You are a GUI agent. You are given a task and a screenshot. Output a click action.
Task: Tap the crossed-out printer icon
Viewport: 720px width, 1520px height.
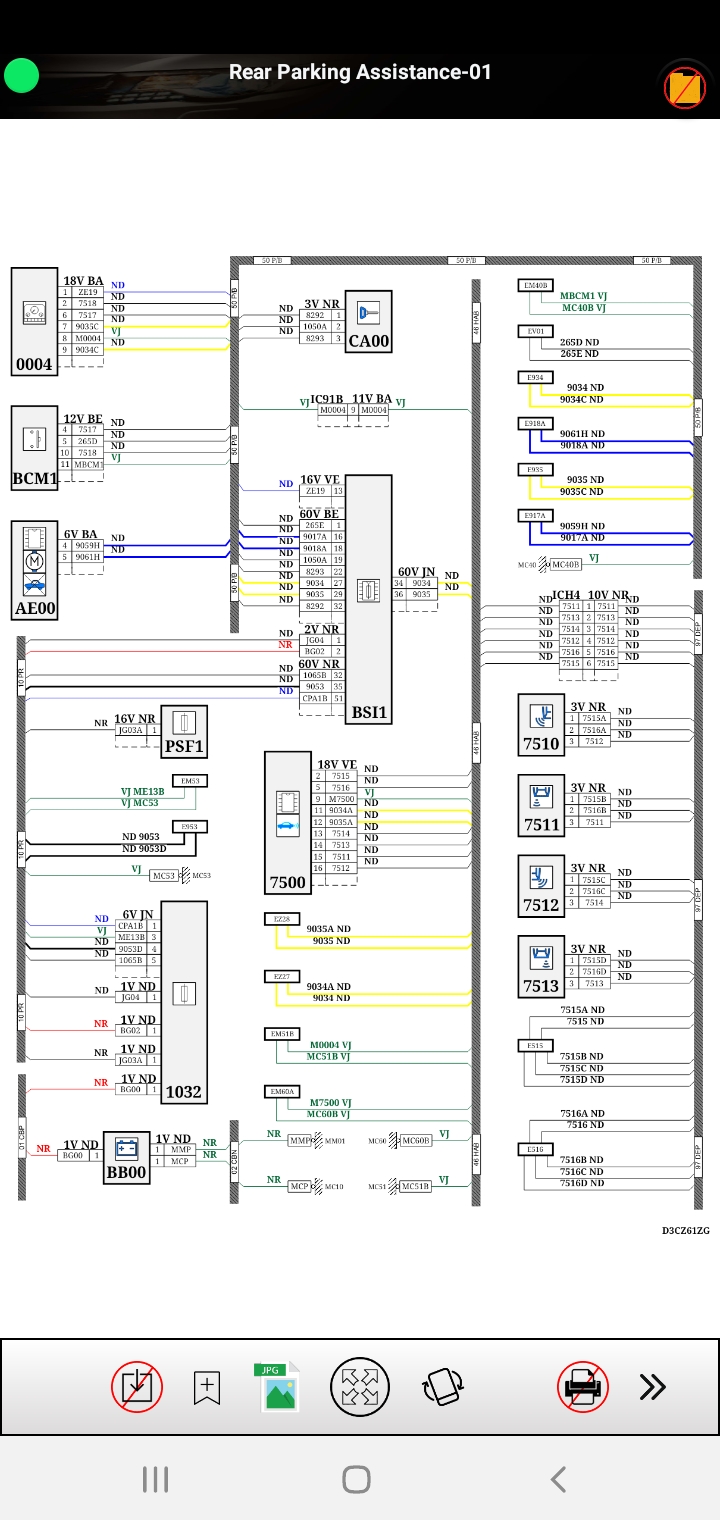coord(583,1387)
